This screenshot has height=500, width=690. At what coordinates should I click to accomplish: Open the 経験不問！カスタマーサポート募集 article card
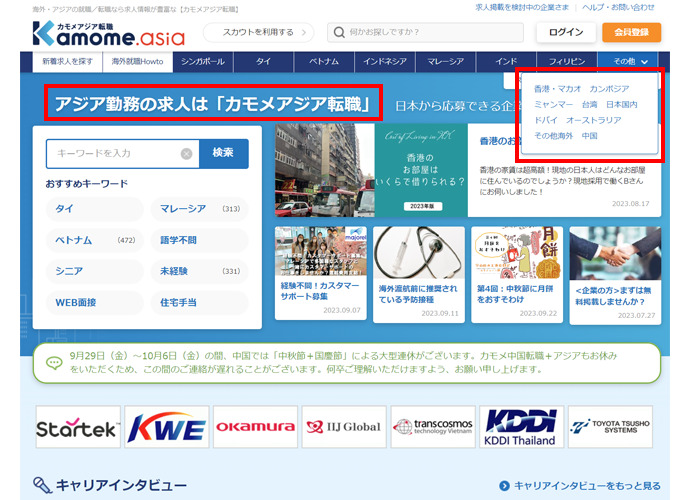coord(321,273)
